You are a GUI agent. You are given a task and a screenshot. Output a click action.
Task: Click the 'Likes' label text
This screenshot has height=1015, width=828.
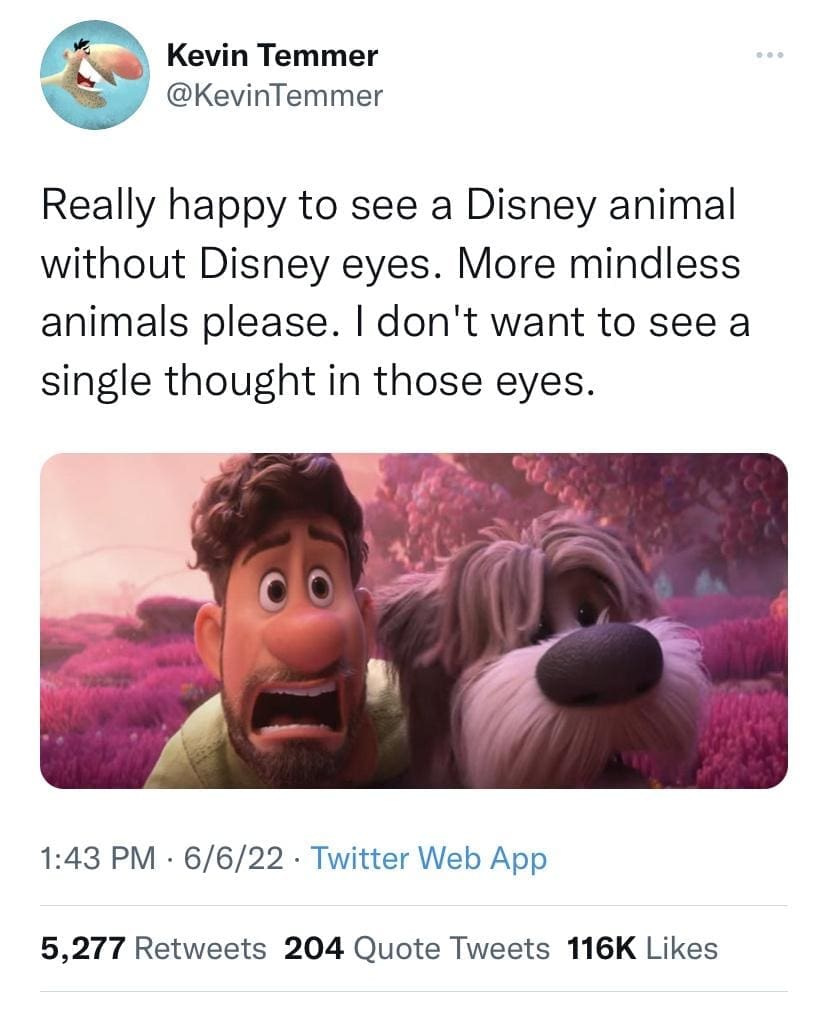point(682,948)
